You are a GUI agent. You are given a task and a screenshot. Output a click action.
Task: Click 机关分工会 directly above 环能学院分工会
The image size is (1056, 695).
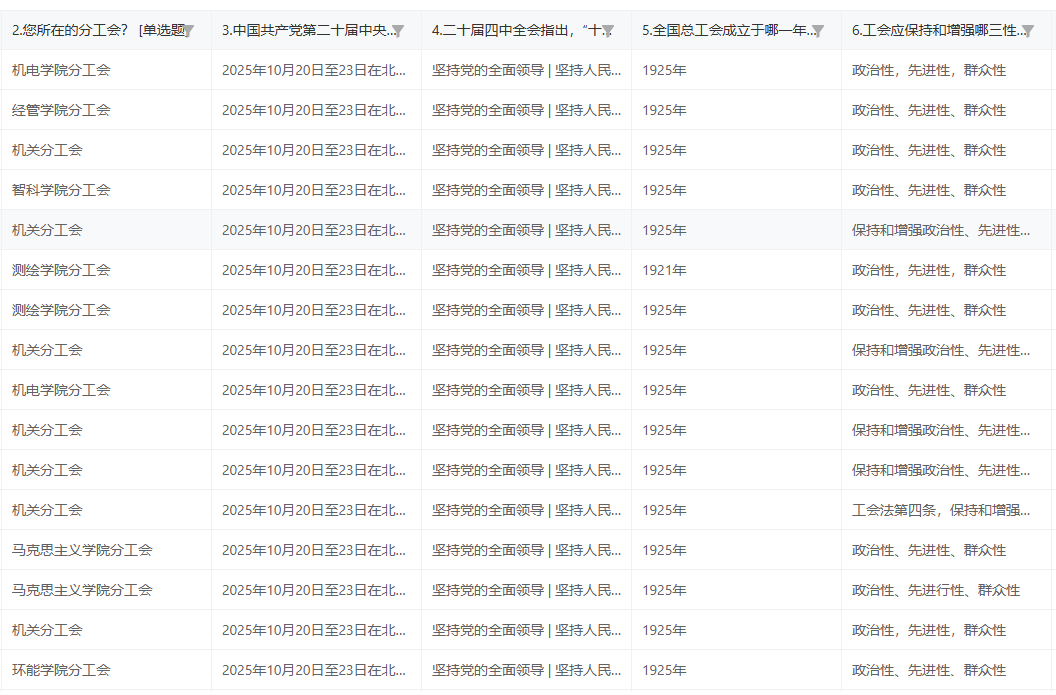pos(47,630)
